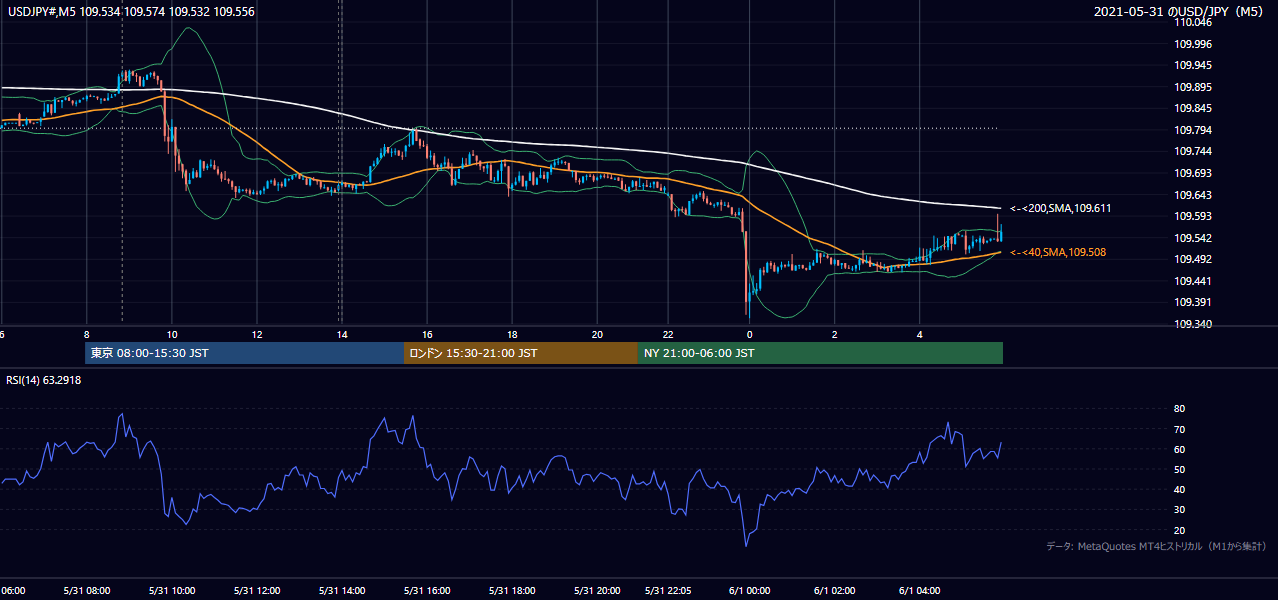The height and width of the screenshot is (600, 1278).
Task: Click the RSI scale value 60
Action: coord(1179,449)
